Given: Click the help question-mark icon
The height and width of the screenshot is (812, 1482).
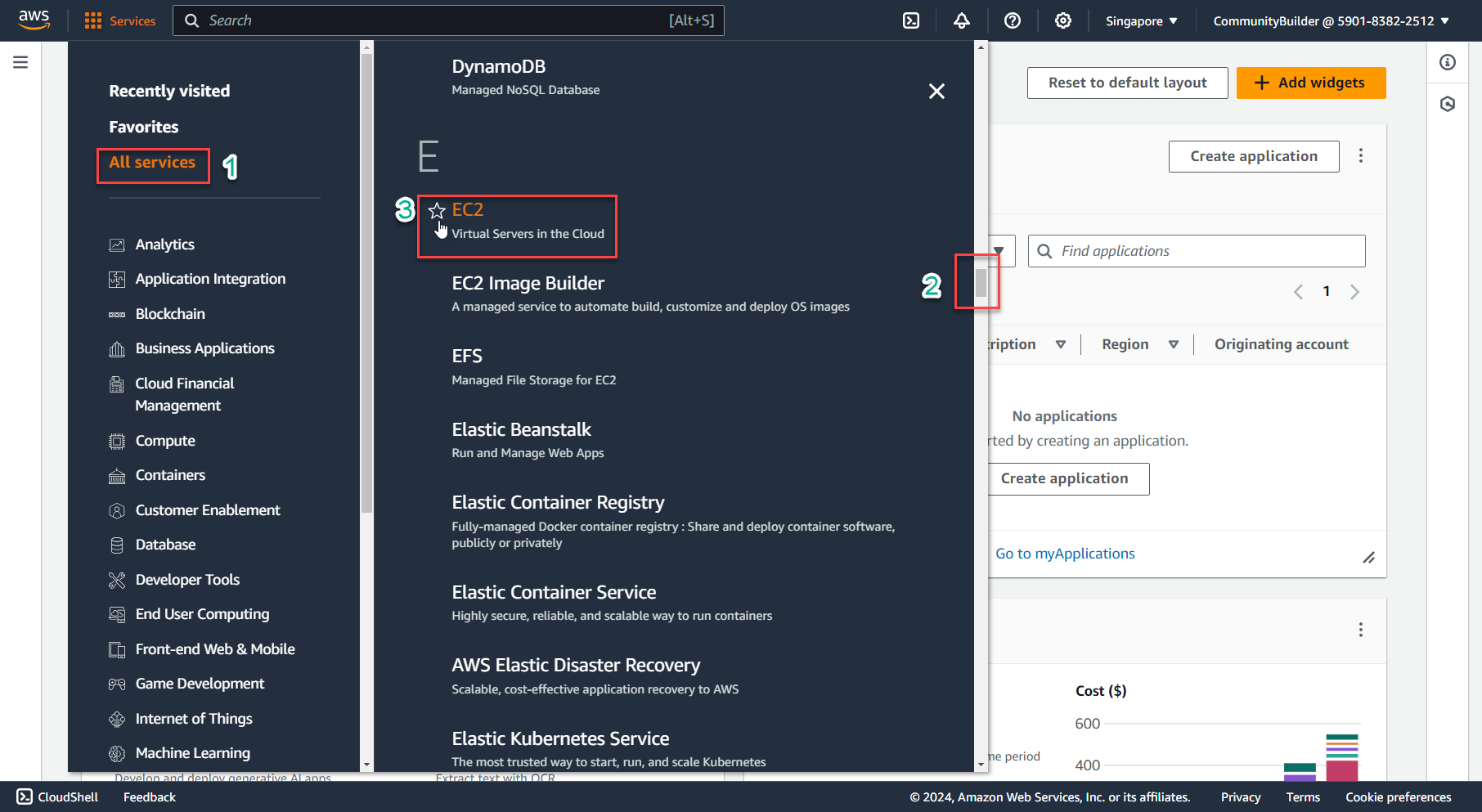Looking at the screenshot, I should pos(1012,20).
